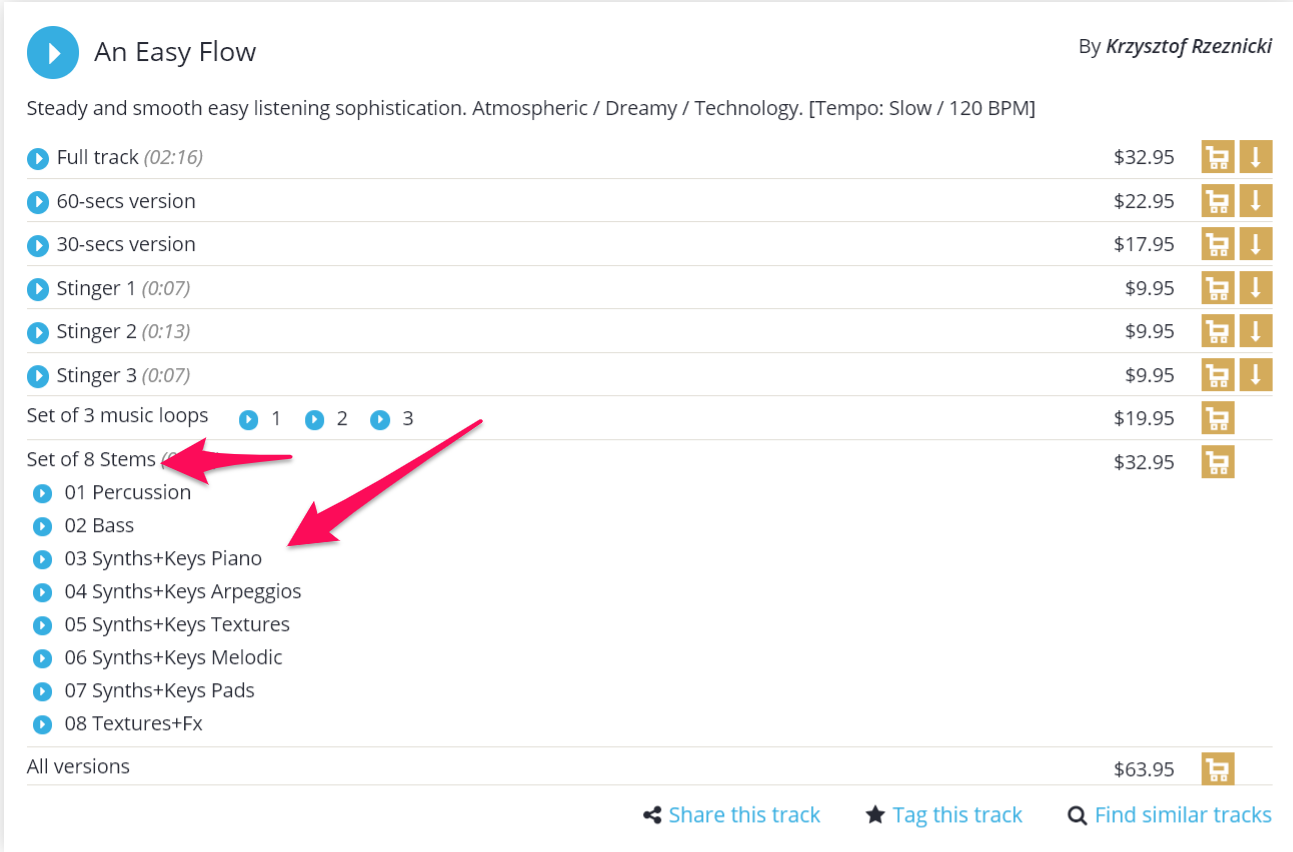
Task: Open composer Krzysztof Rzeznicki's page
Action: click(1189, 45)
